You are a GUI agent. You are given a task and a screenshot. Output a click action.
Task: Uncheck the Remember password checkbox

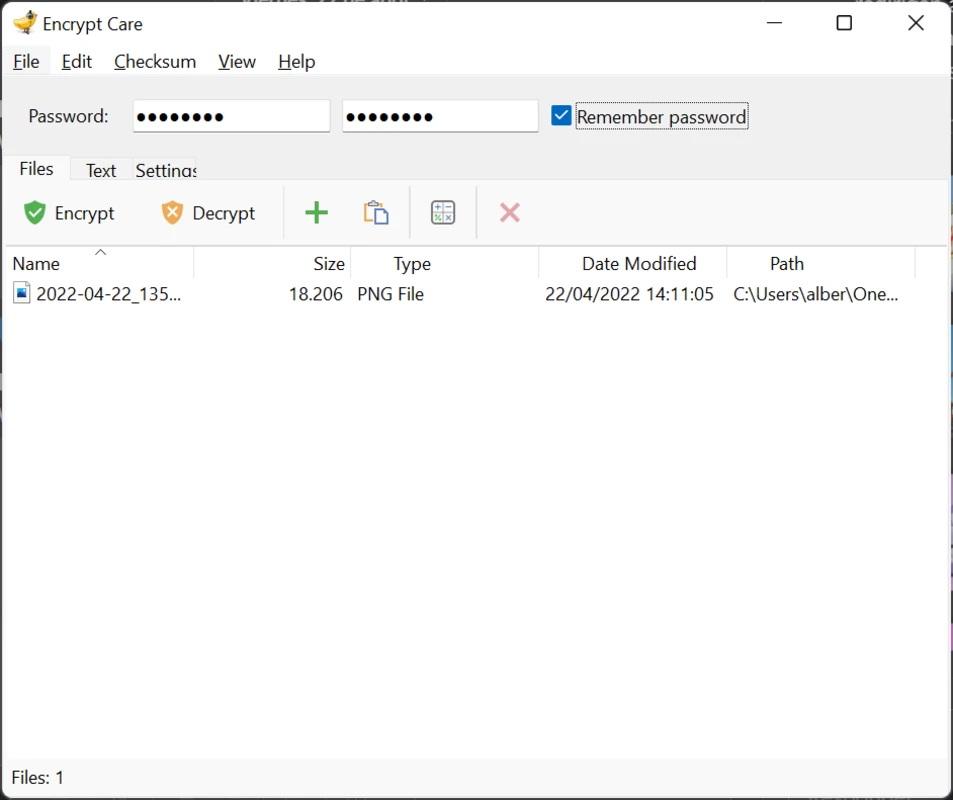point(561,116)
